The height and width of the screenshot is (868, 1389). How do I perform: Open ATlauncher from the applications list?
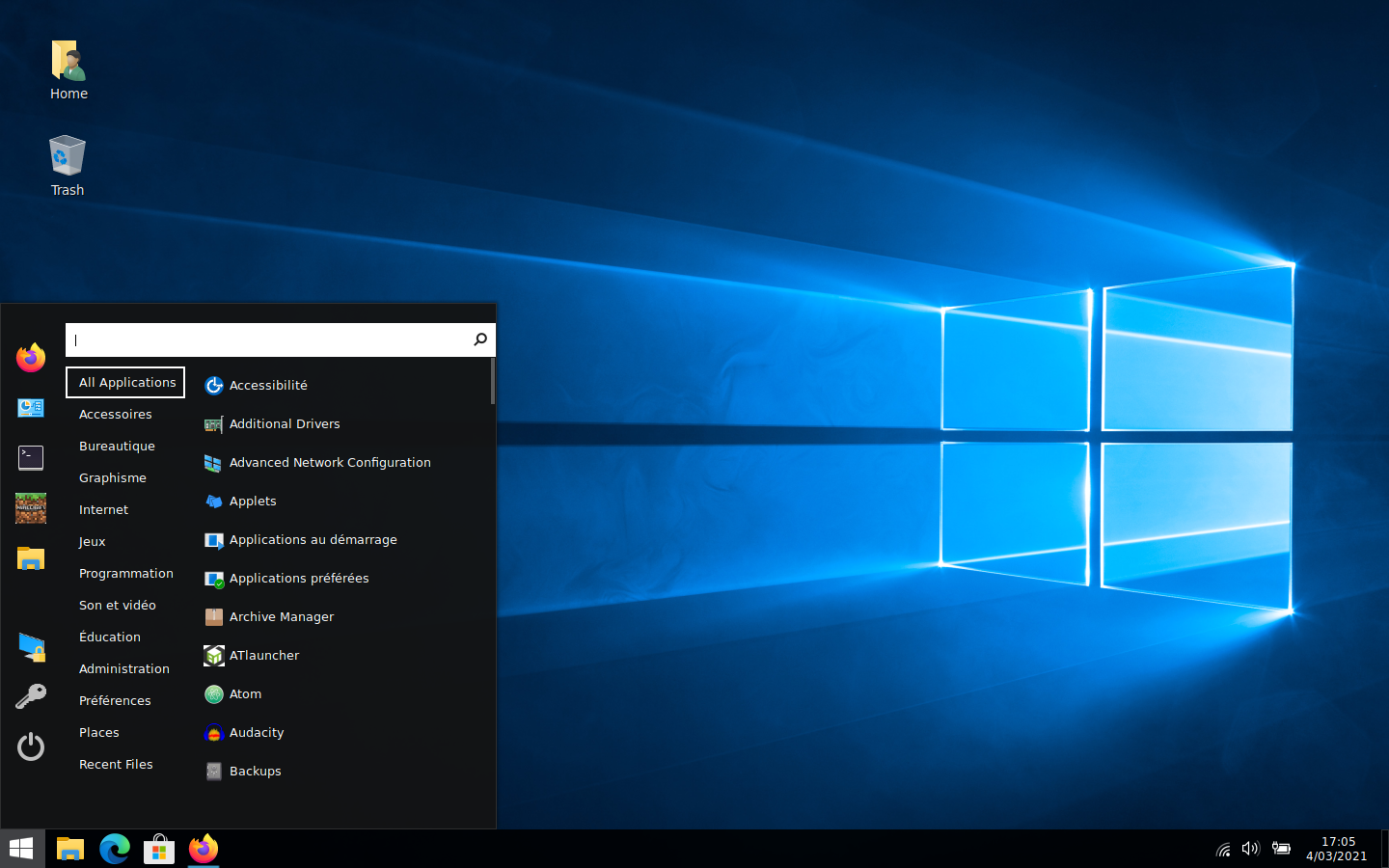(x=264, y=655)
